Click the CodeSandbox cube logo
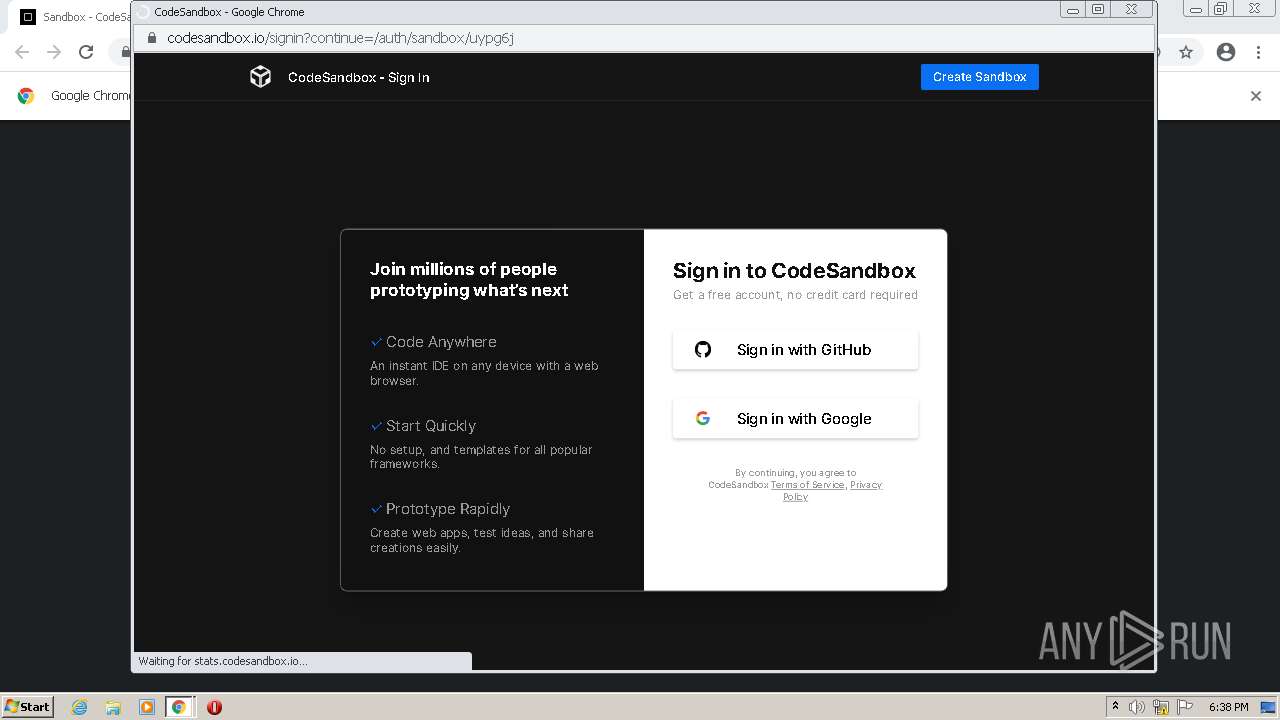Screen dimensions: 1280x720 point(260,77)
